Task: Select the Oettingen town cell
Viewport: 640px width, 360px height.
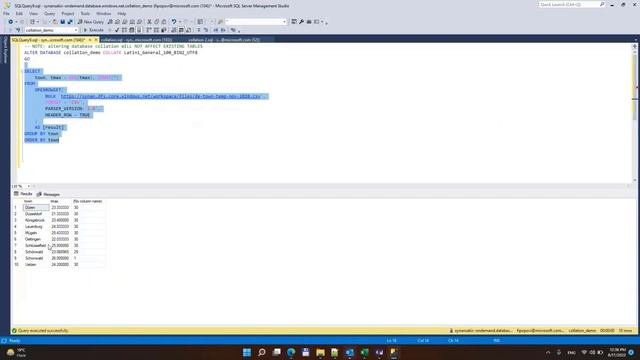Action: (36, 239)
